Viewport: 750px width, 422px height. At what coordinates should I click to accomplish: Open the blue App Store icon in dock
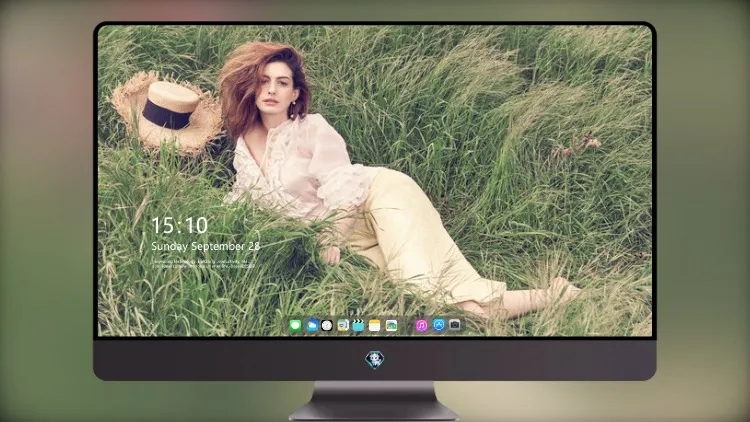439,325
